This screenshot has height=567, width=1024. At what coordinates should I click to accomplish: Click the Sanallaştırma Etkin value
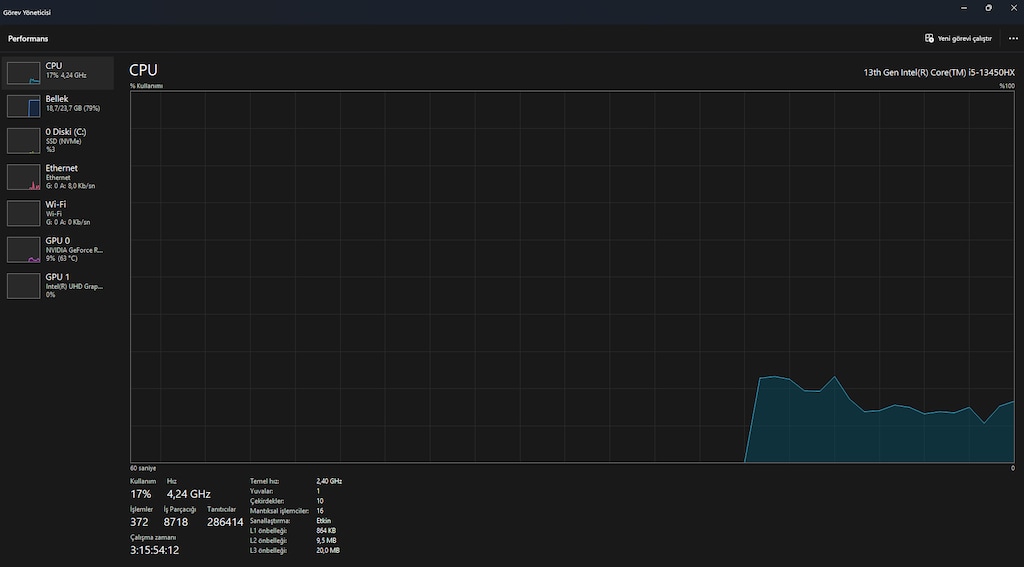323,521
